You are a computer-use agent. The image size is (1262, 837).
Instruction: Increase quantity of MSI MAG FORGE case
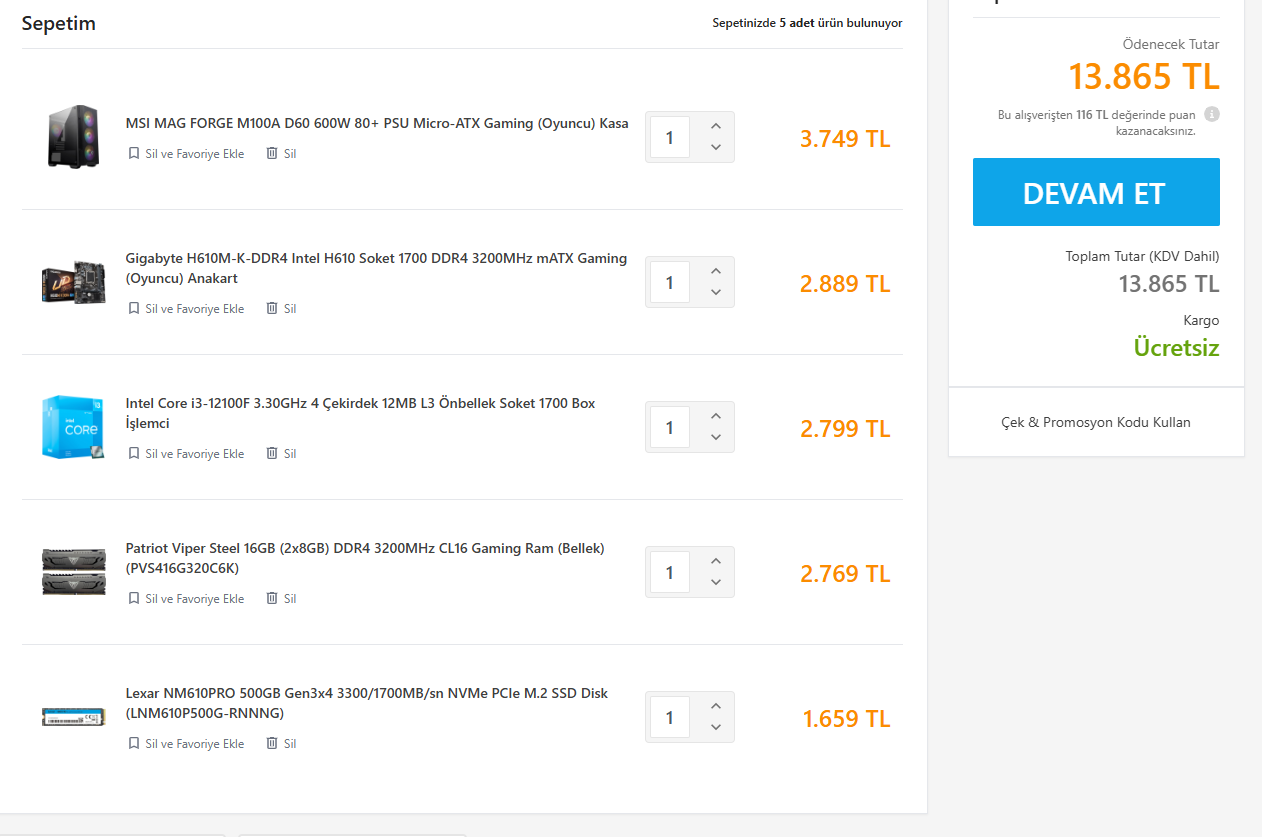tap(715, 126)
